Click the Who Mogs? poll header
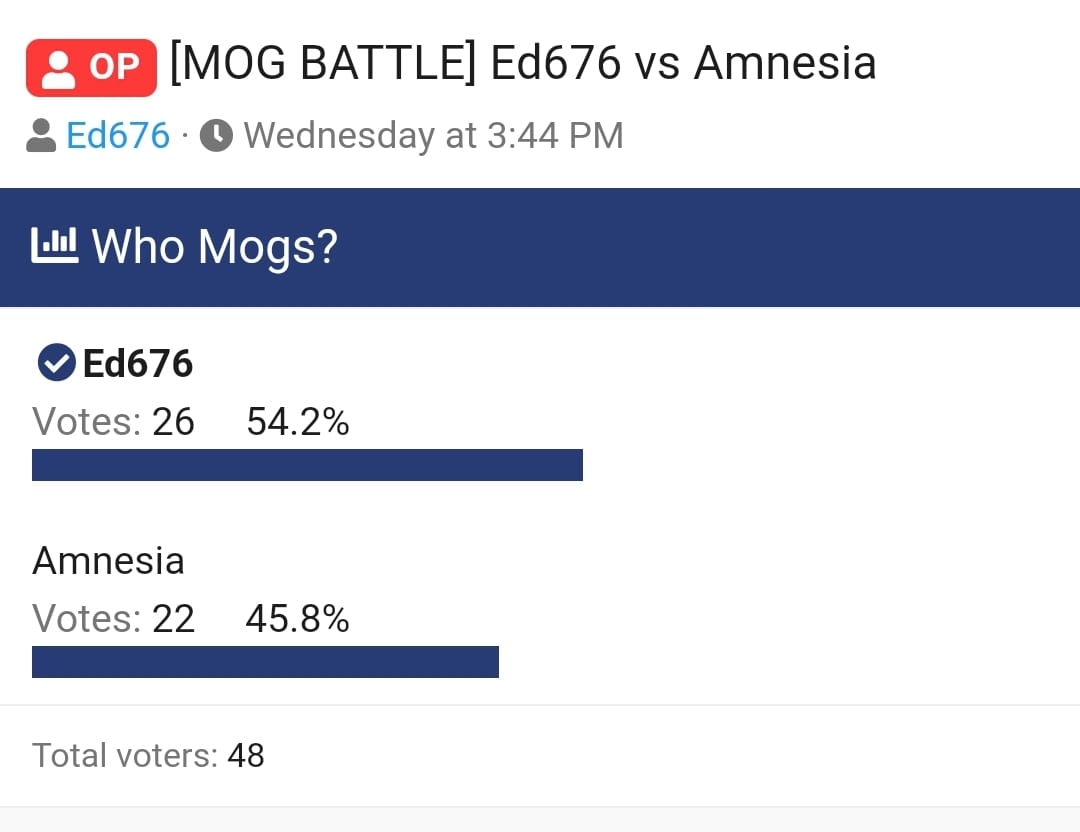Viewport: 1080px width, 832px height. pyautogui.click(x=215, y=247)
